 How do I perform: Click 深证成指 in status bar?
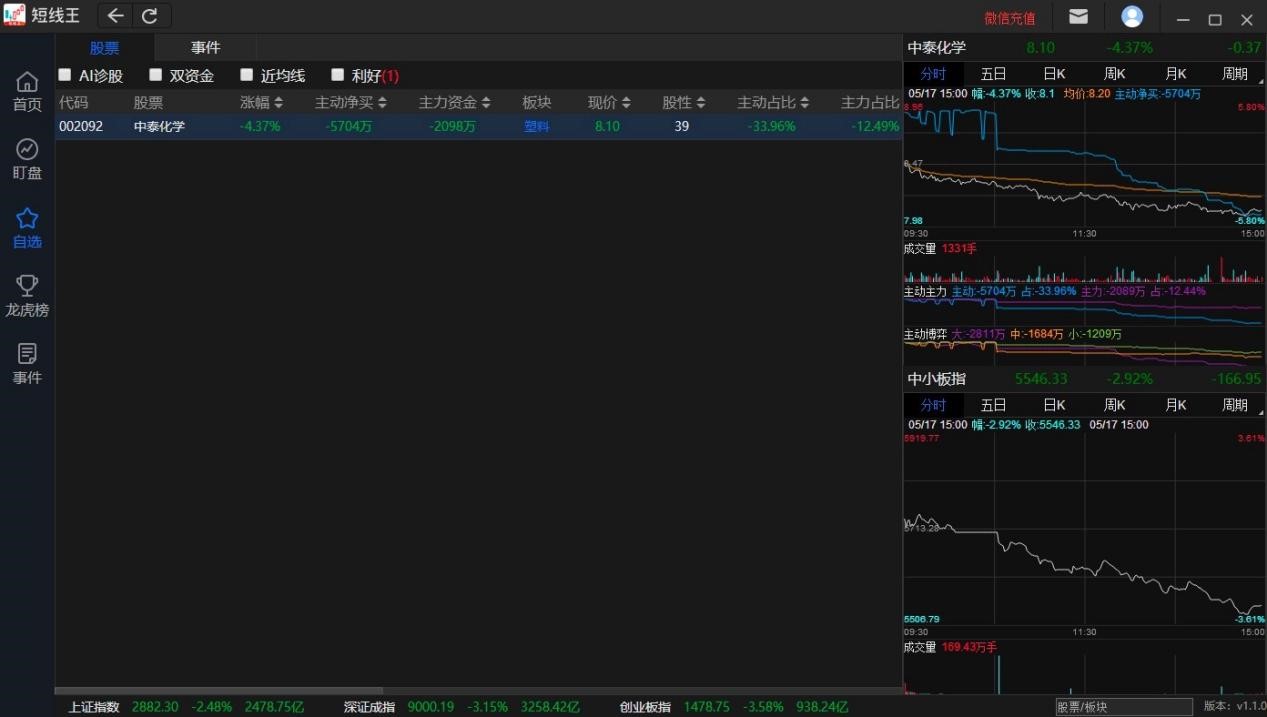(x=369, y=707)
